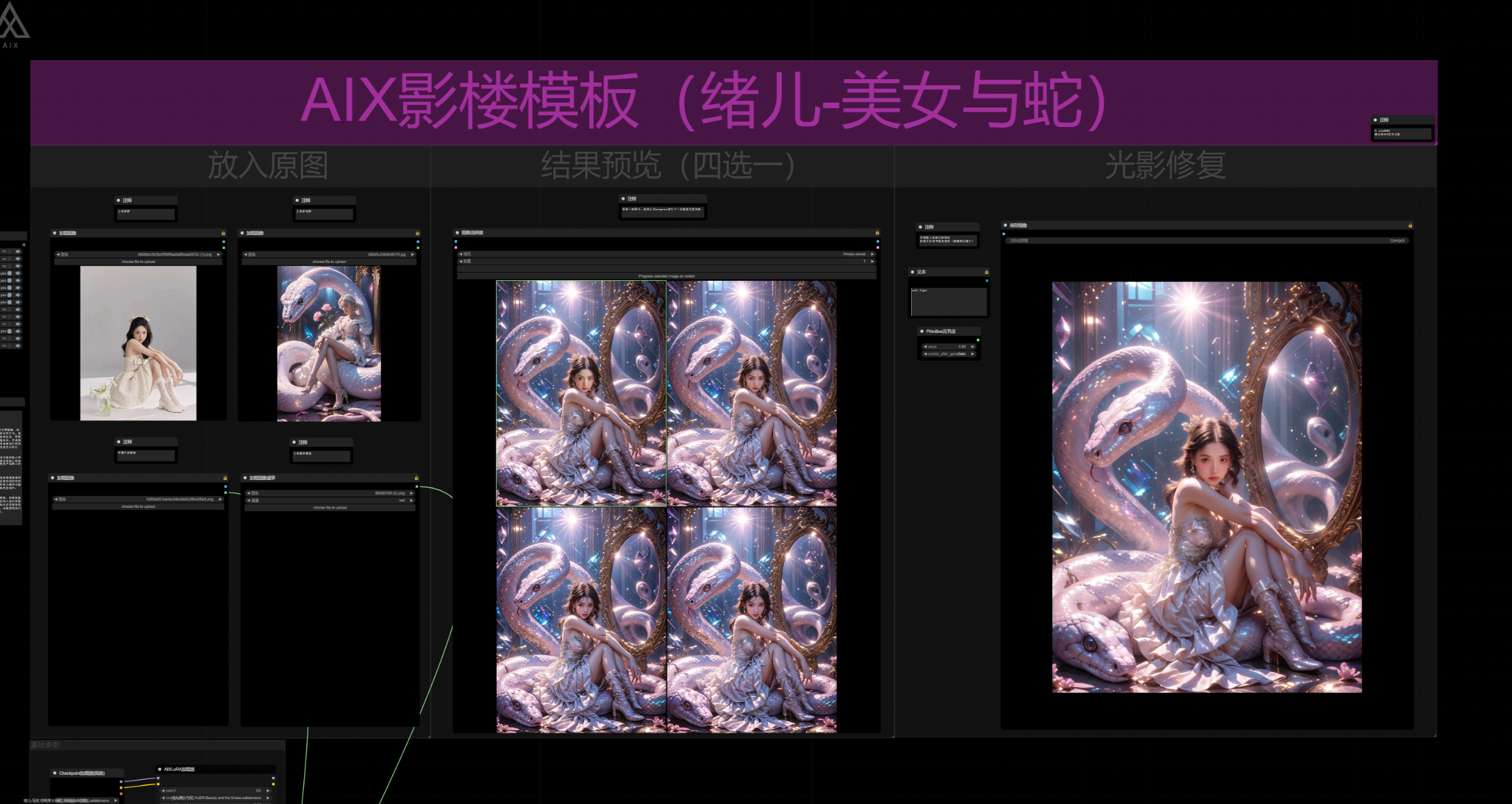The width and height of the screenshot is (1512, 804).
Task: Click 'choose file to upload' in the girl-photo node
Action: (139, 262)
